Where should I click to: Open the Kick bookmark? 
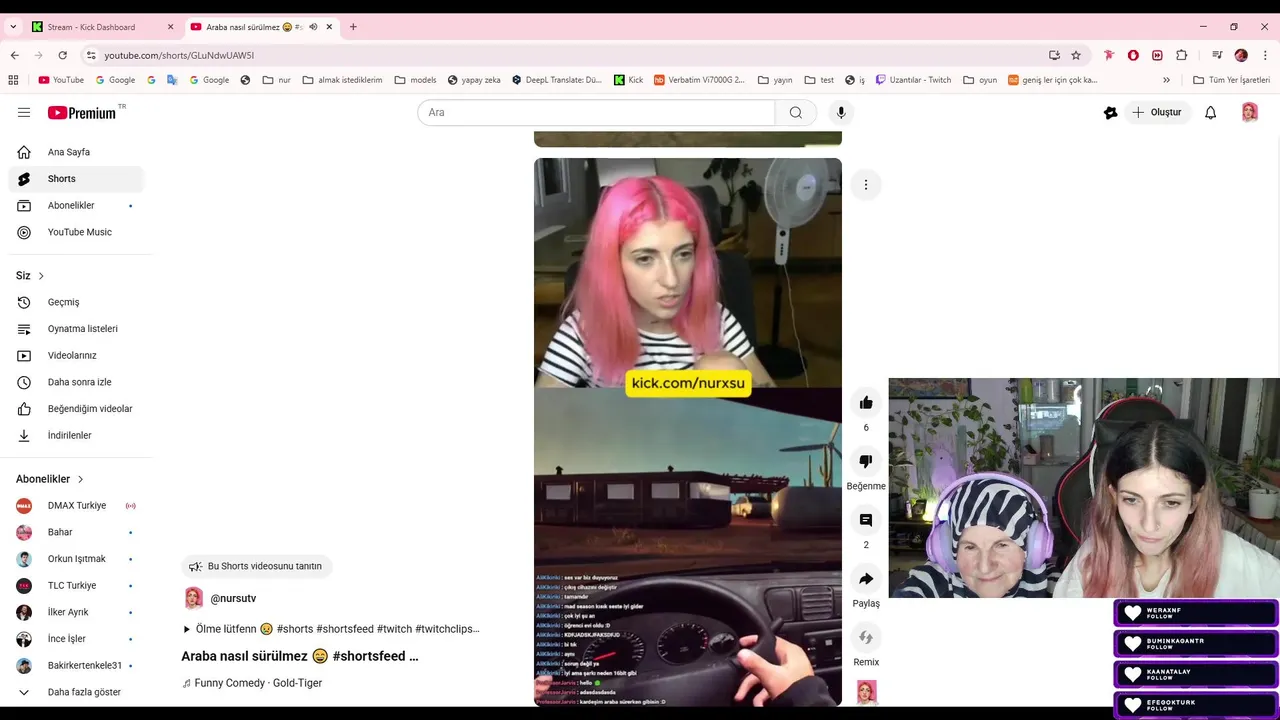click(x=629, y=80)
